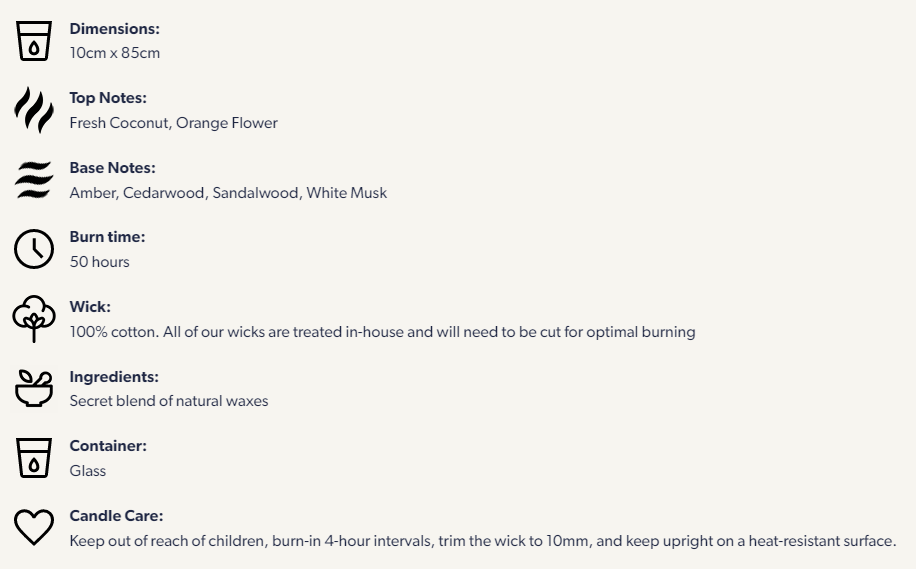Click the Candle Care instructions text
The width and height of the screenshot is (916, 569).
click(x=483, y=541)
